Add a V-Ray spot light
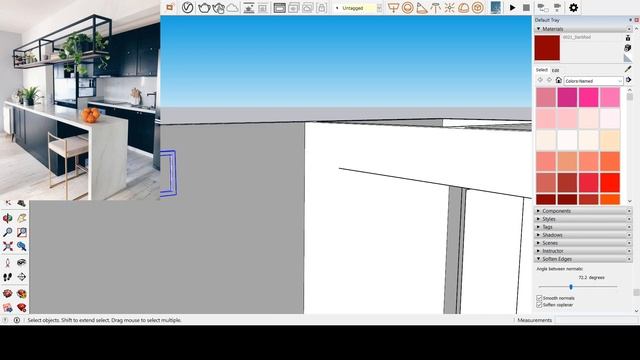This screenshot has height=360, width=640. click(421, 8)
